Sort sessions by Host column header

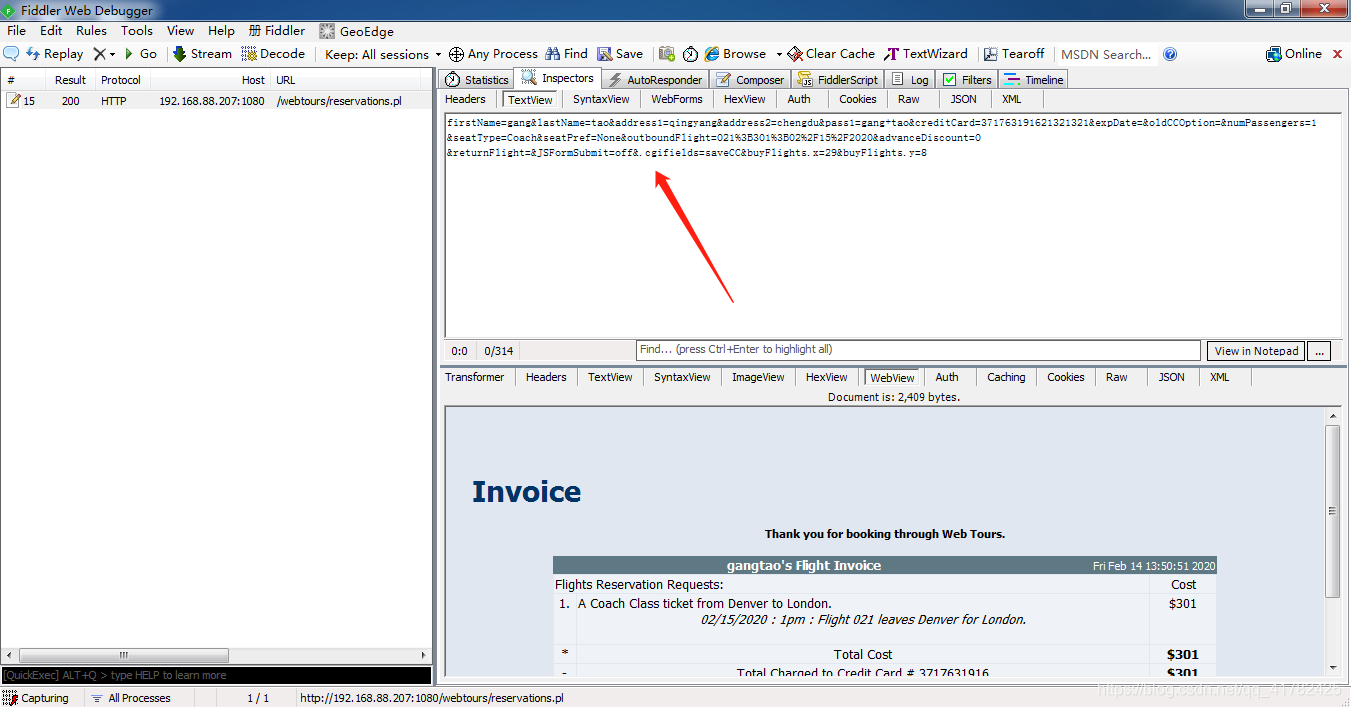point(211,80)
